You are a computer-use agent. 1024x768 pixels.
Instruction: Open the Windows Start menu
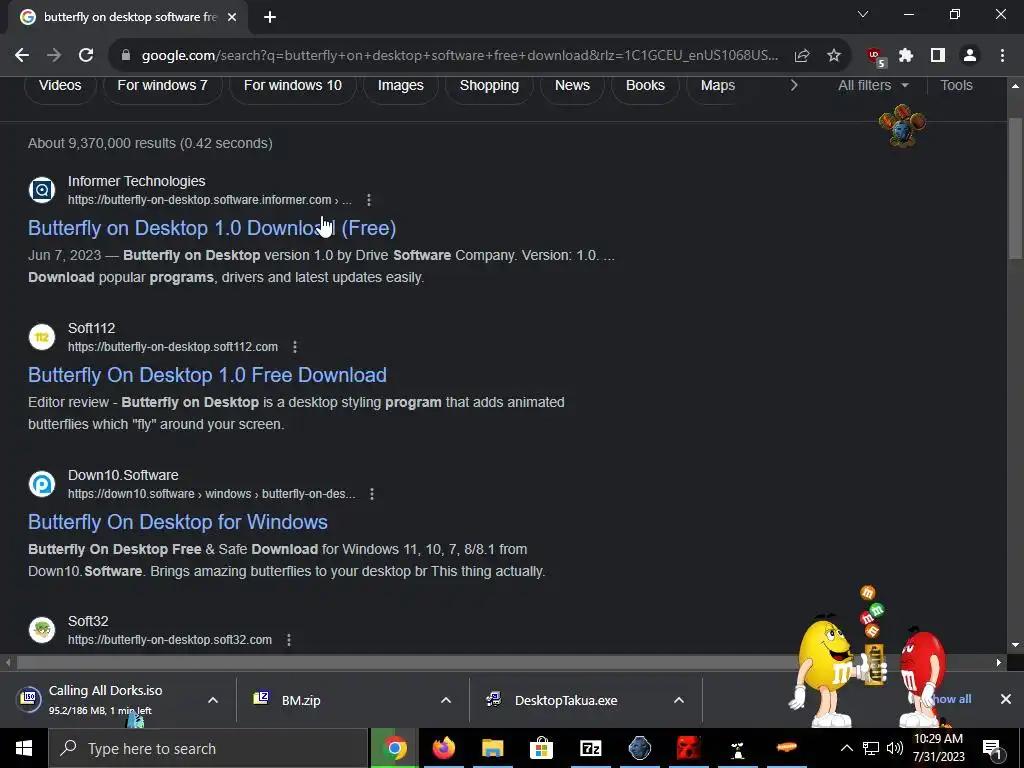pos(24,748)
